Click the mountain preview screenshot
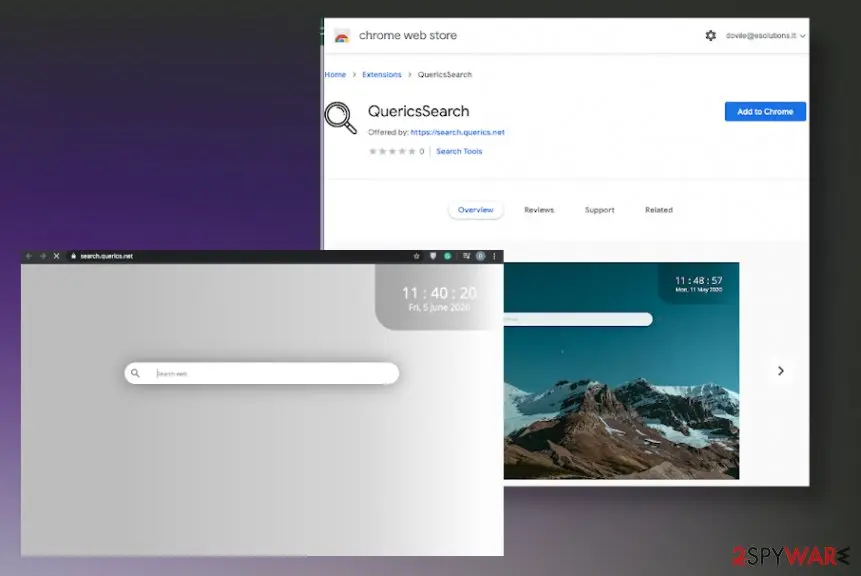This screenshot has width=861, height=576. point(621,371)
